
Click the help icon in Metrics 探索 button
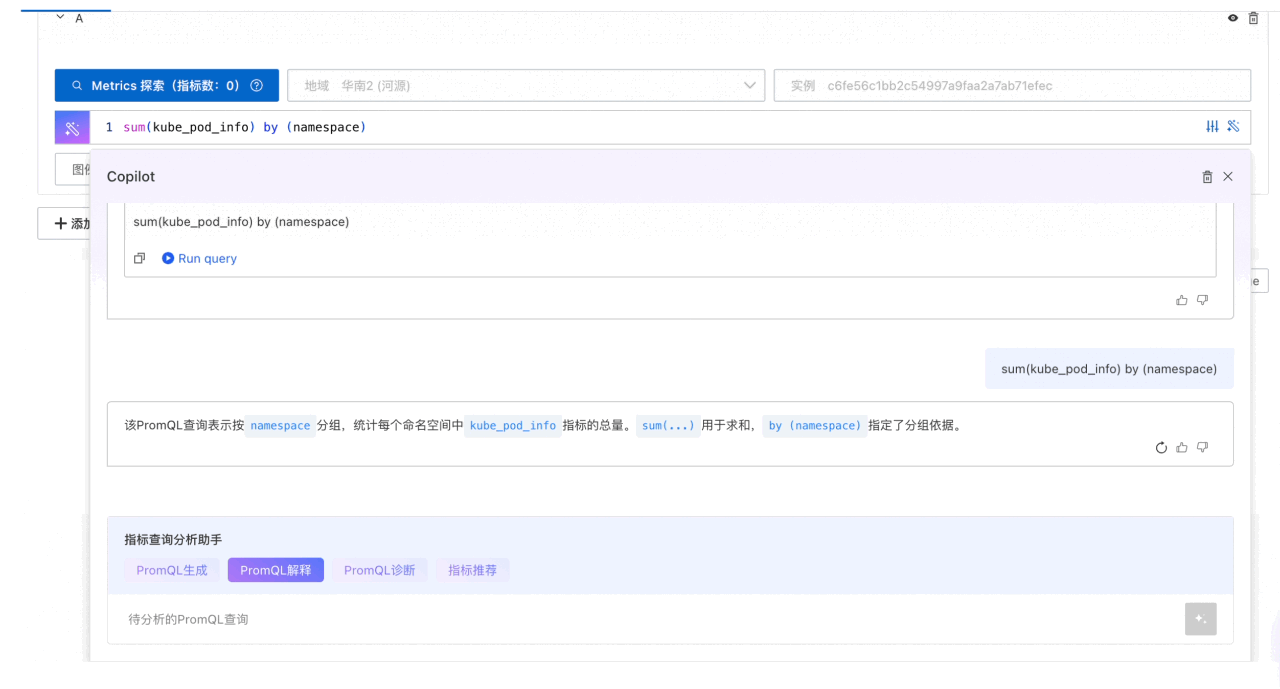(x=257, y=86)
